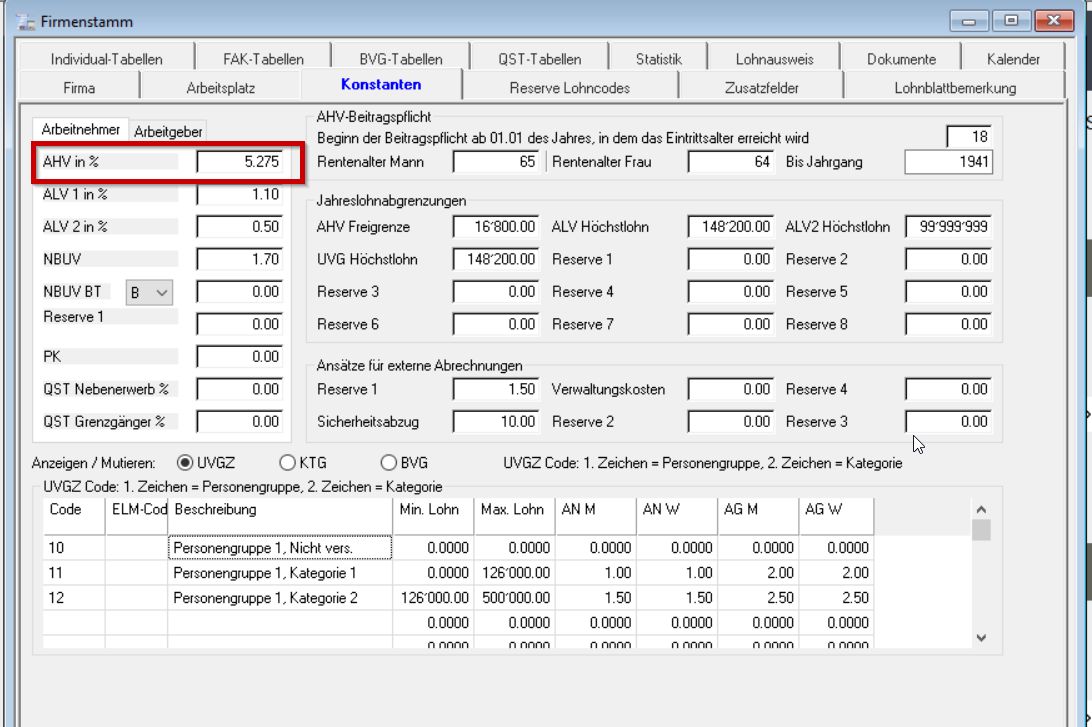
Task: Close the Firmenstamm window
Action: coord(1053,21)
